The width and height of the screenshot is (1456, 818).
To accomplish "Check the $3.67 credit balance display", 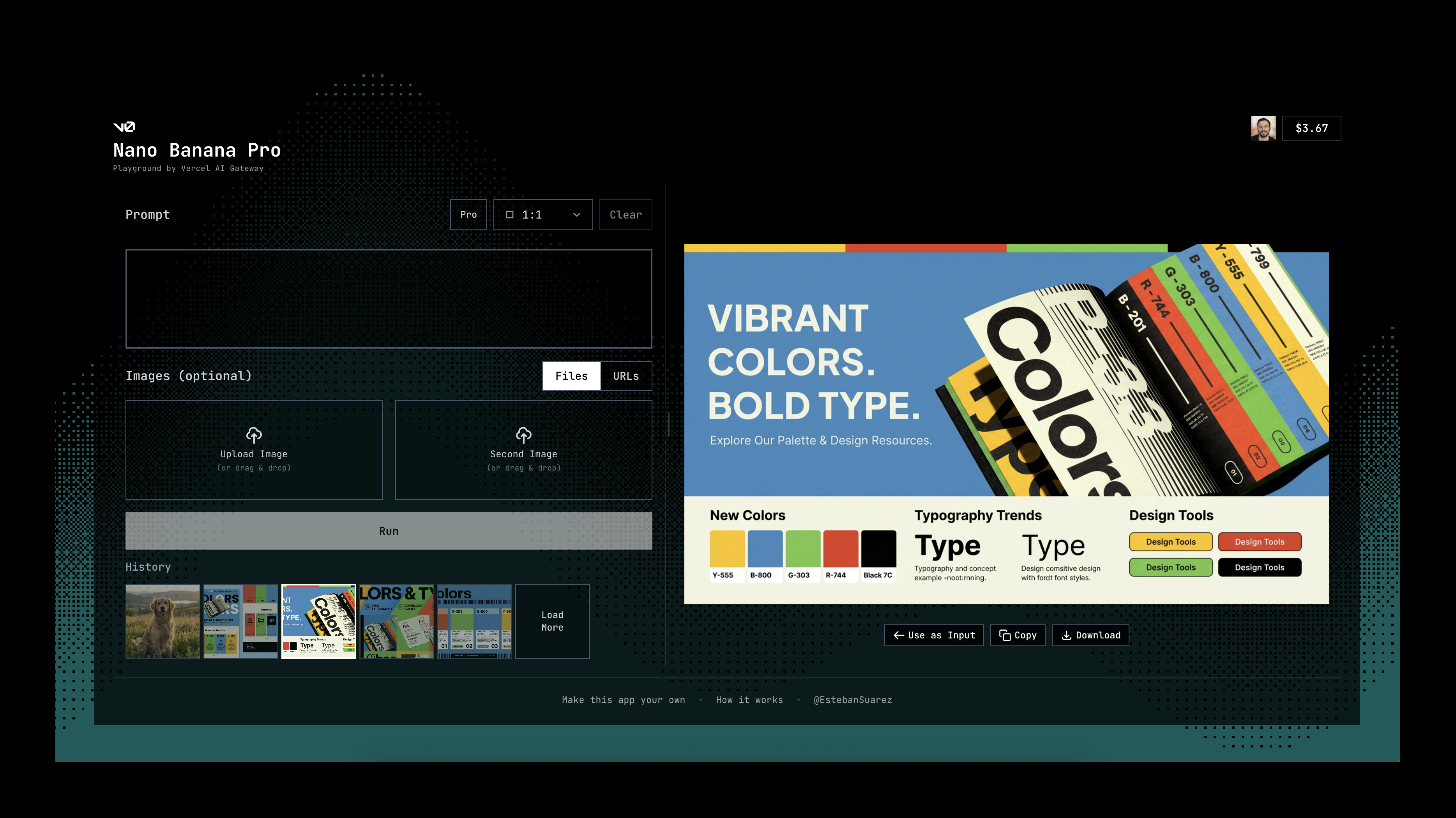I will click(1311, 128).
